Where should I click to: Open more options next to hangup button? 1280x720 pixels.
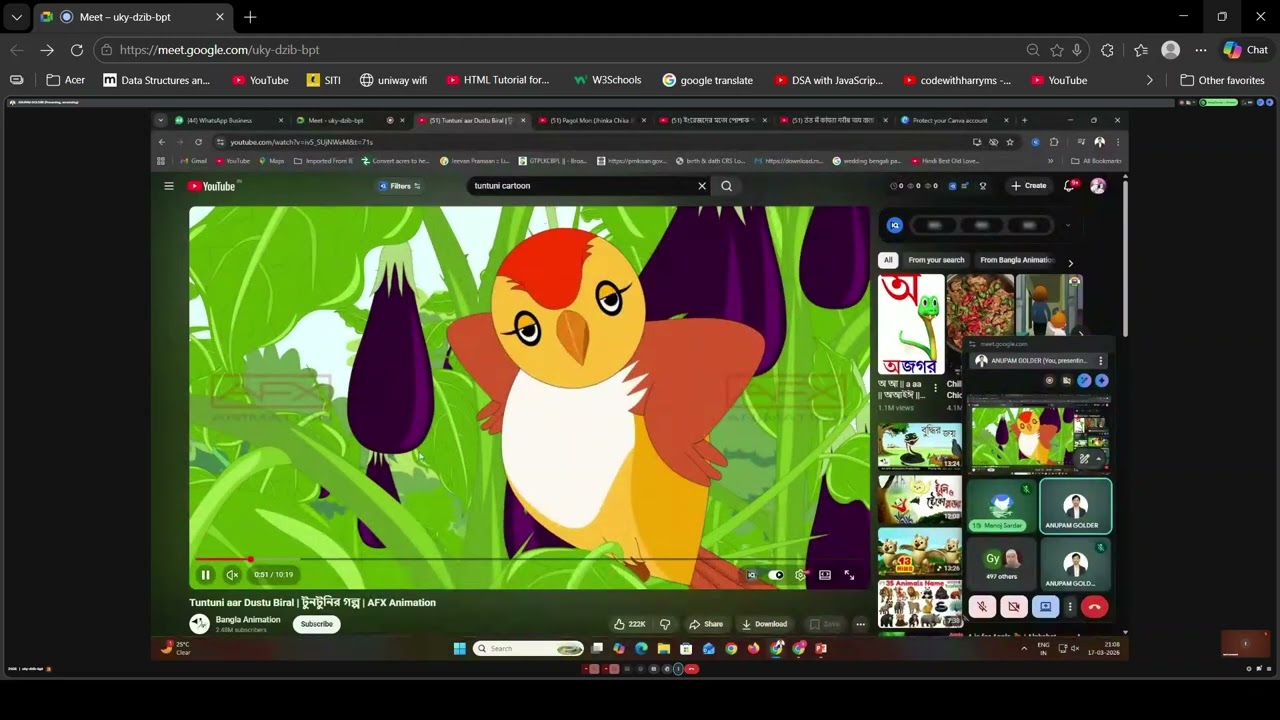click(x=1070, y=607)
